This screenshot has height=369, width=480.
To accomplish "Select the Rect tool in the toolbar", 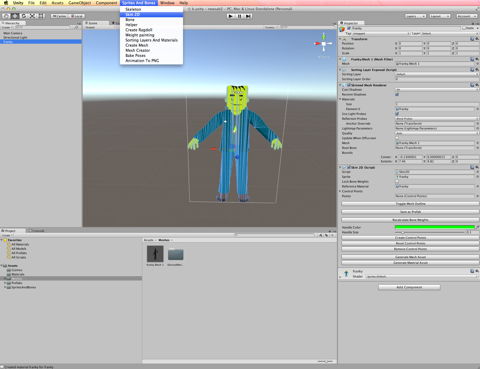I will point(41,16).
